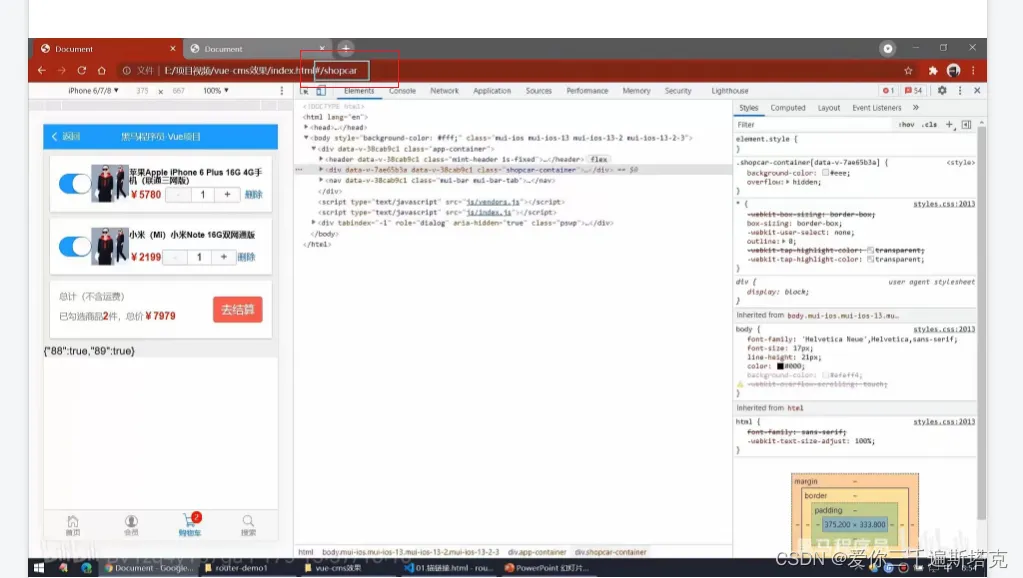Tap the search icon in app tab bar
1023x578 pixels.
(x=248, y=525)
